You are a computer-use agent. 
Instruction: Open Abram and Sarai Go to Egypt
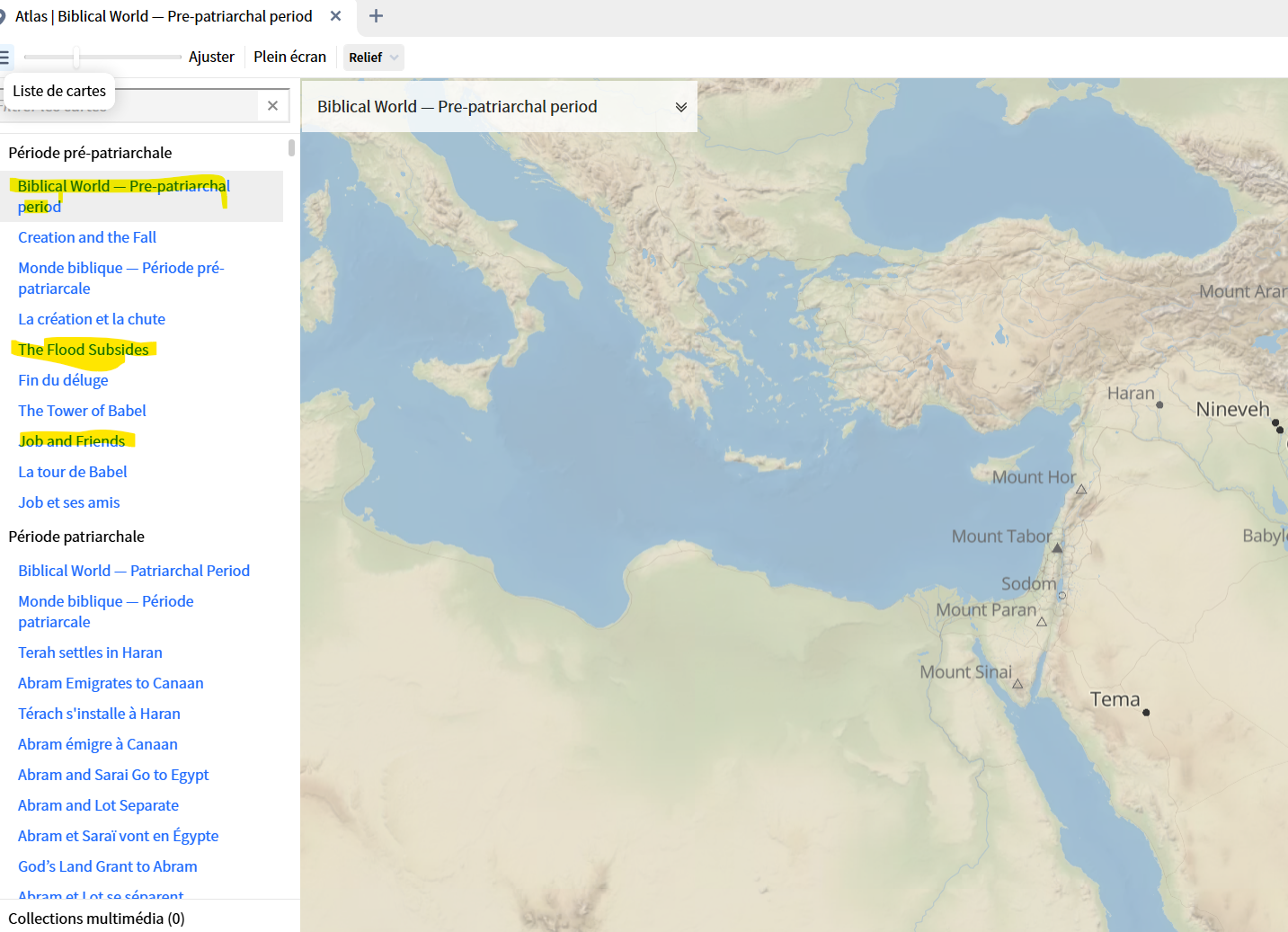pyautogui.click(x=113, y=775)
